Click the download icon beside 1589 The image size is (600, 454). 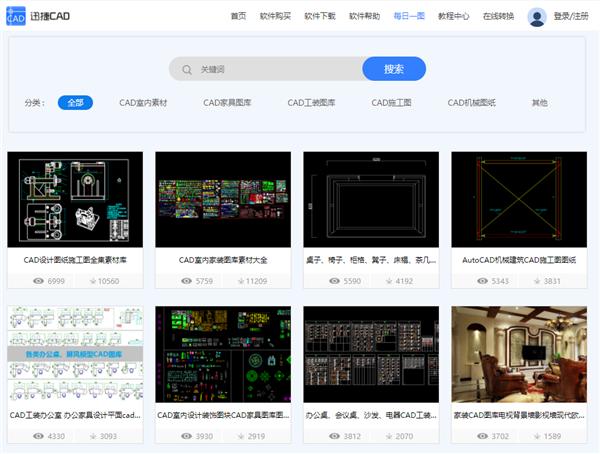(x=537, y=436)
